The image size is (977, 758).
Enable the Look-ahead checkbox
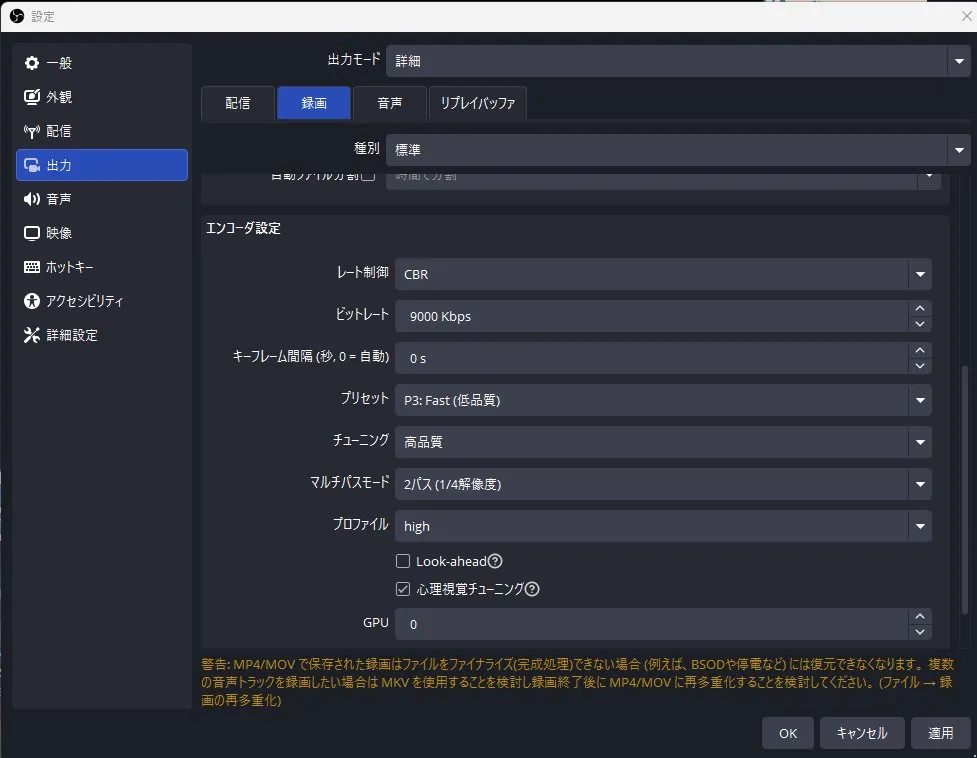tap(403, 561)
